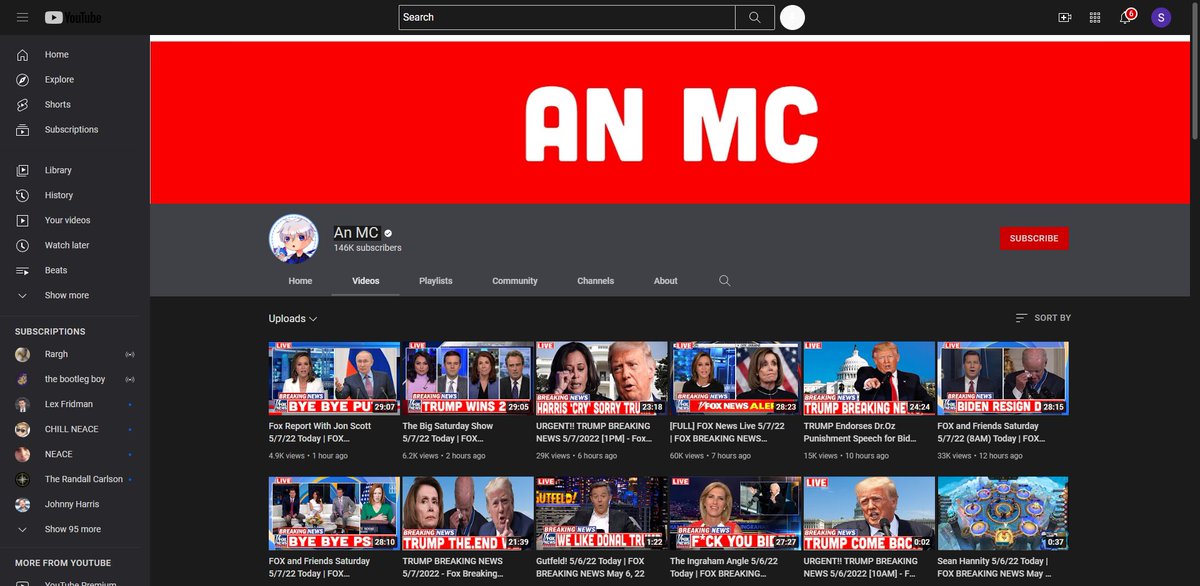
Task: Open account avatar menu
Action: (1161, 17)
